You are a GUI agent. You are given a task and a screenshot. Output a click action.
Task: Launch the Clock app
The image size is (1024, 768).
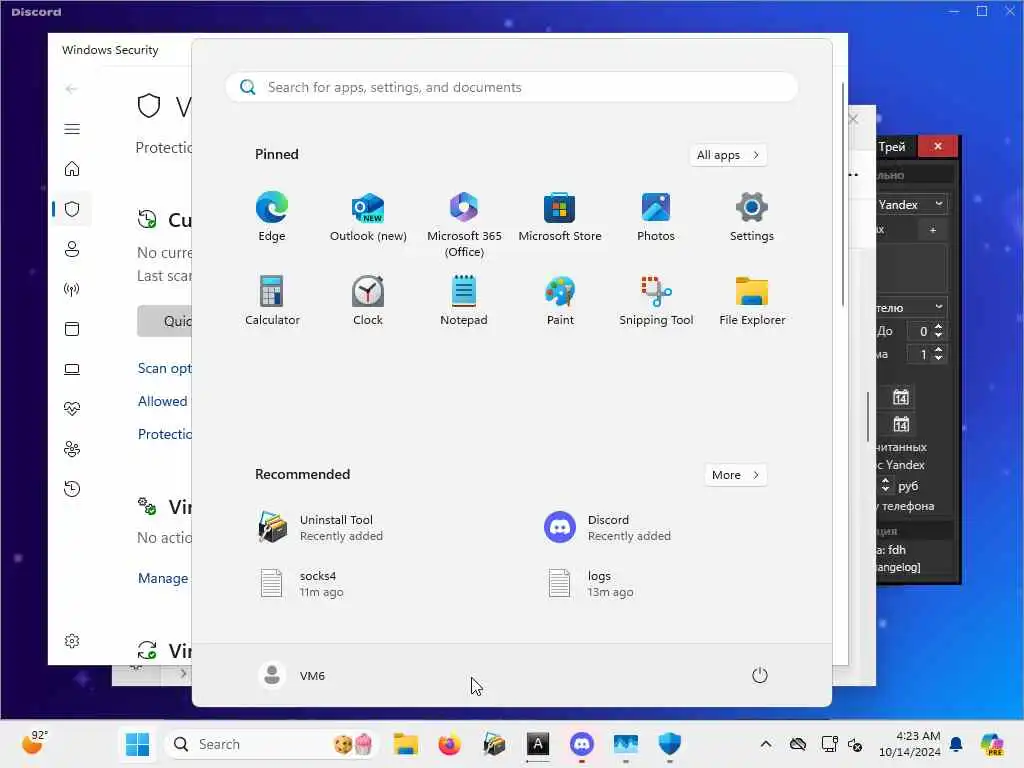368,300
